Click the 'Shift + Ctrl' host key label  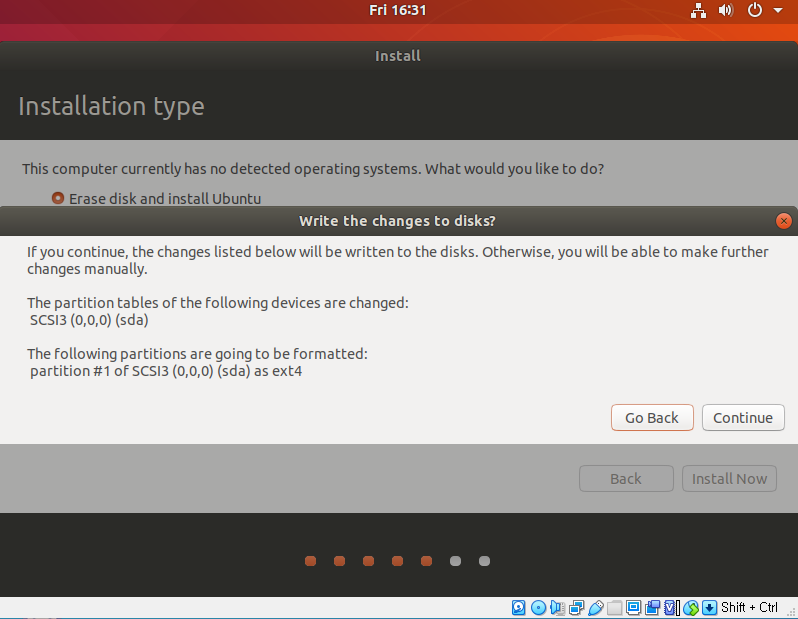(749, 607)
